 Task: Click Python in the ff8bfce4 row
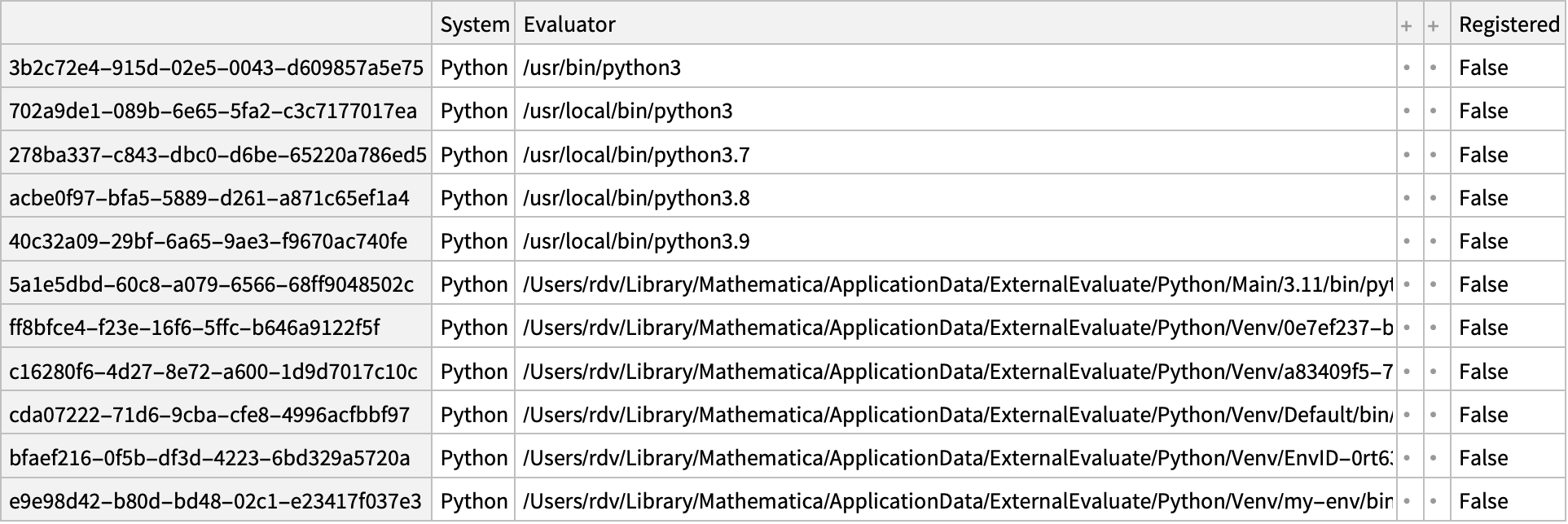pyautogui.click(x=474, y=328)
